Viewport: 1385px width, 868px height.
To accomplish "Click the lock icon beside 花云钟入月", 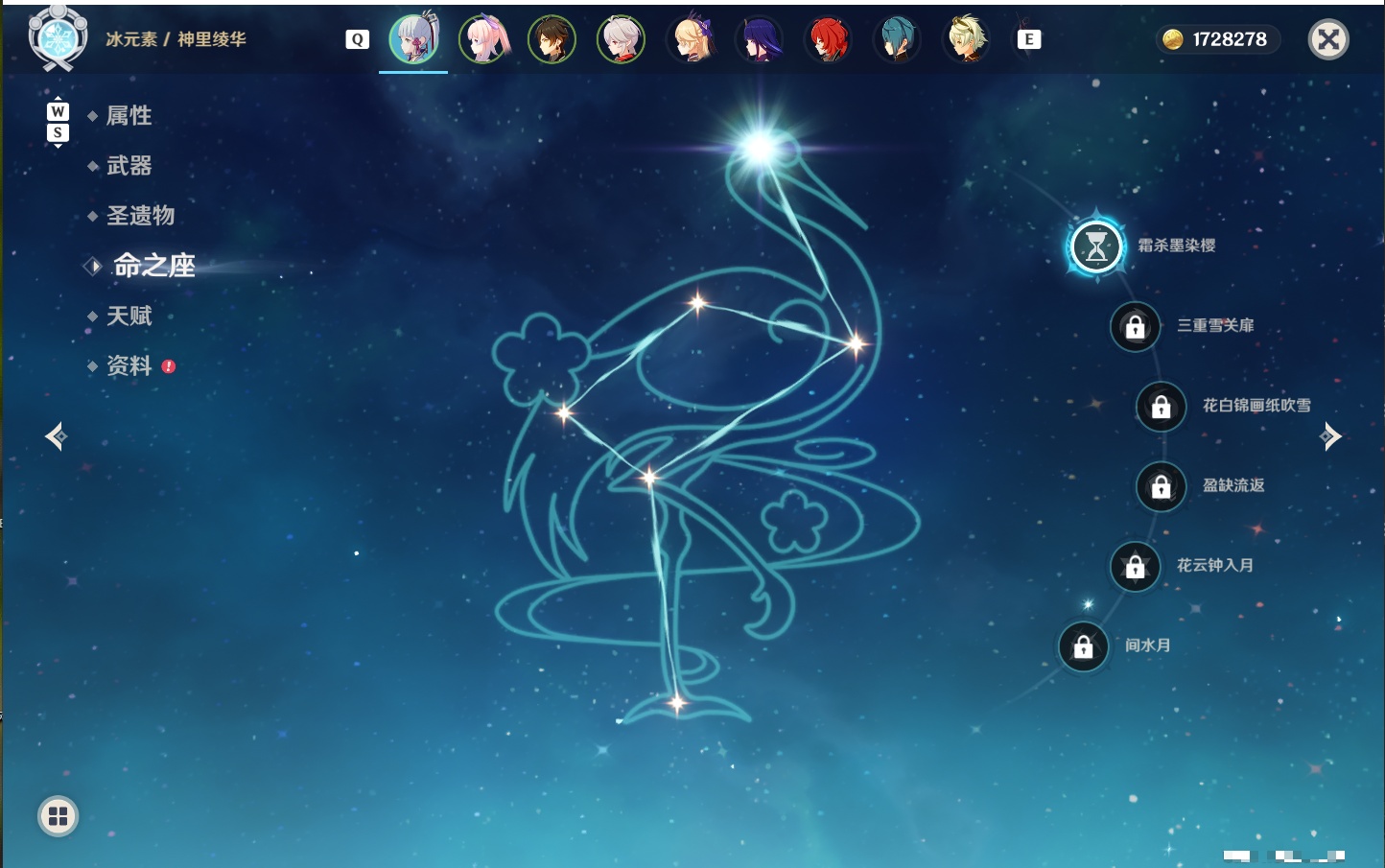I will click(x=1136, y=567).
